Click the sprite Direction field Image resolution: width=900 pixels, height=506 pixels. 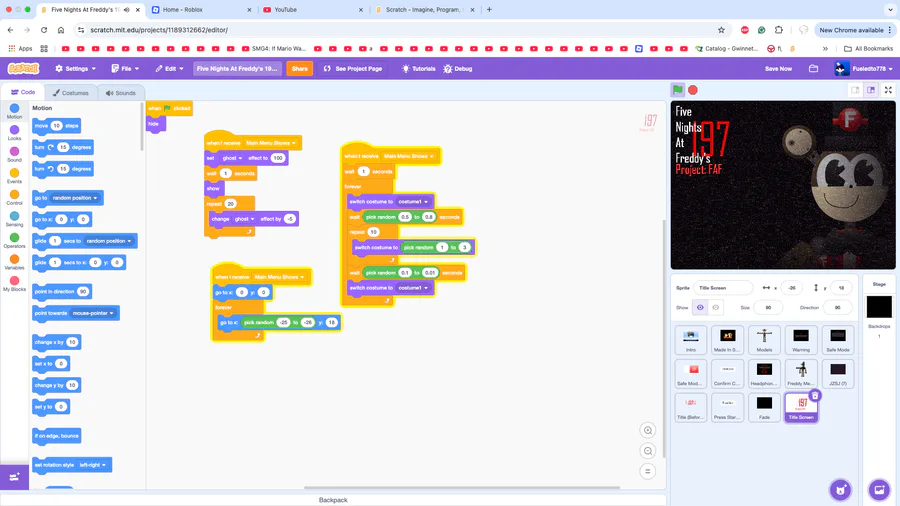pyautogui.click(x=837, y=308)
